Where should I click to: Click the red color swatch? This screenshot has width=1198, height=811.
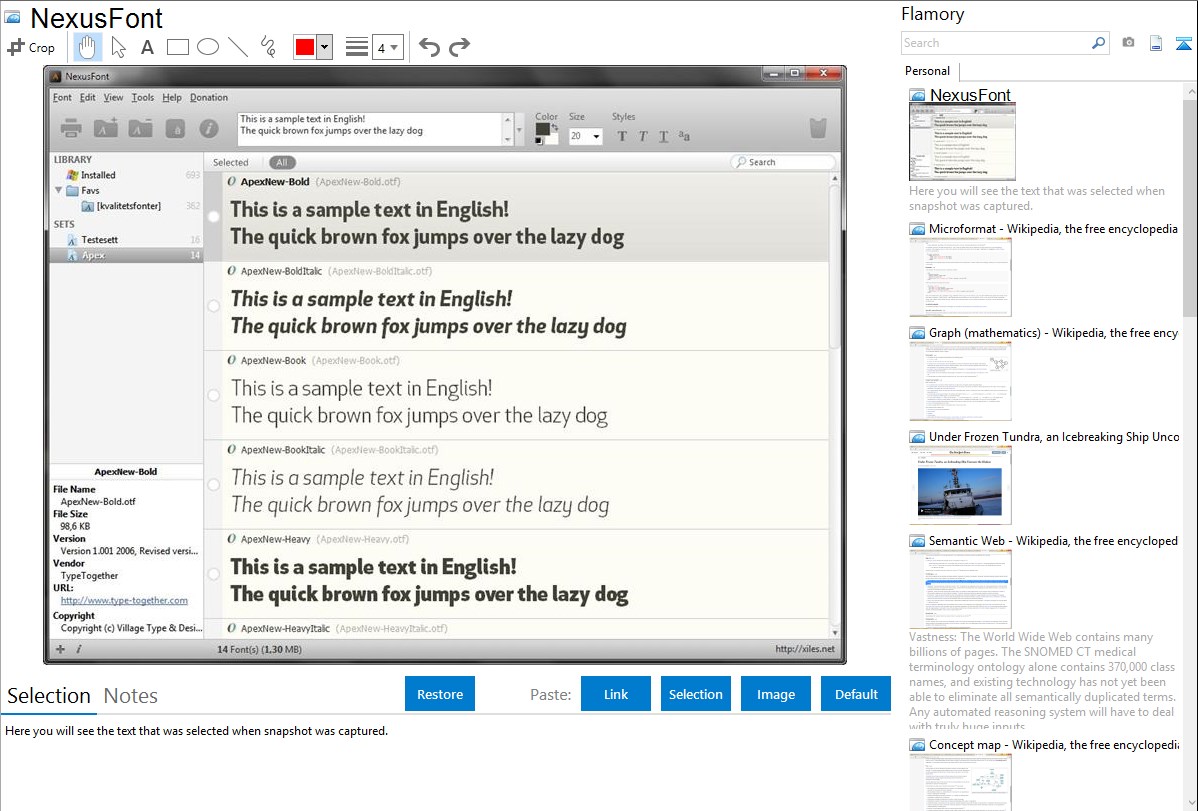304,47
